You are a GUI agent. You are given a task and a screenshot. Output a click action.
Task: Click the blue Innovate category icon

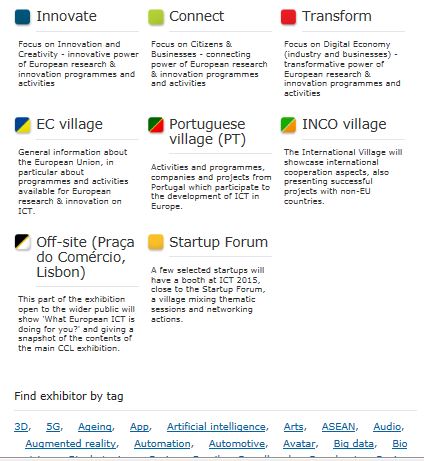coord(23,17)
